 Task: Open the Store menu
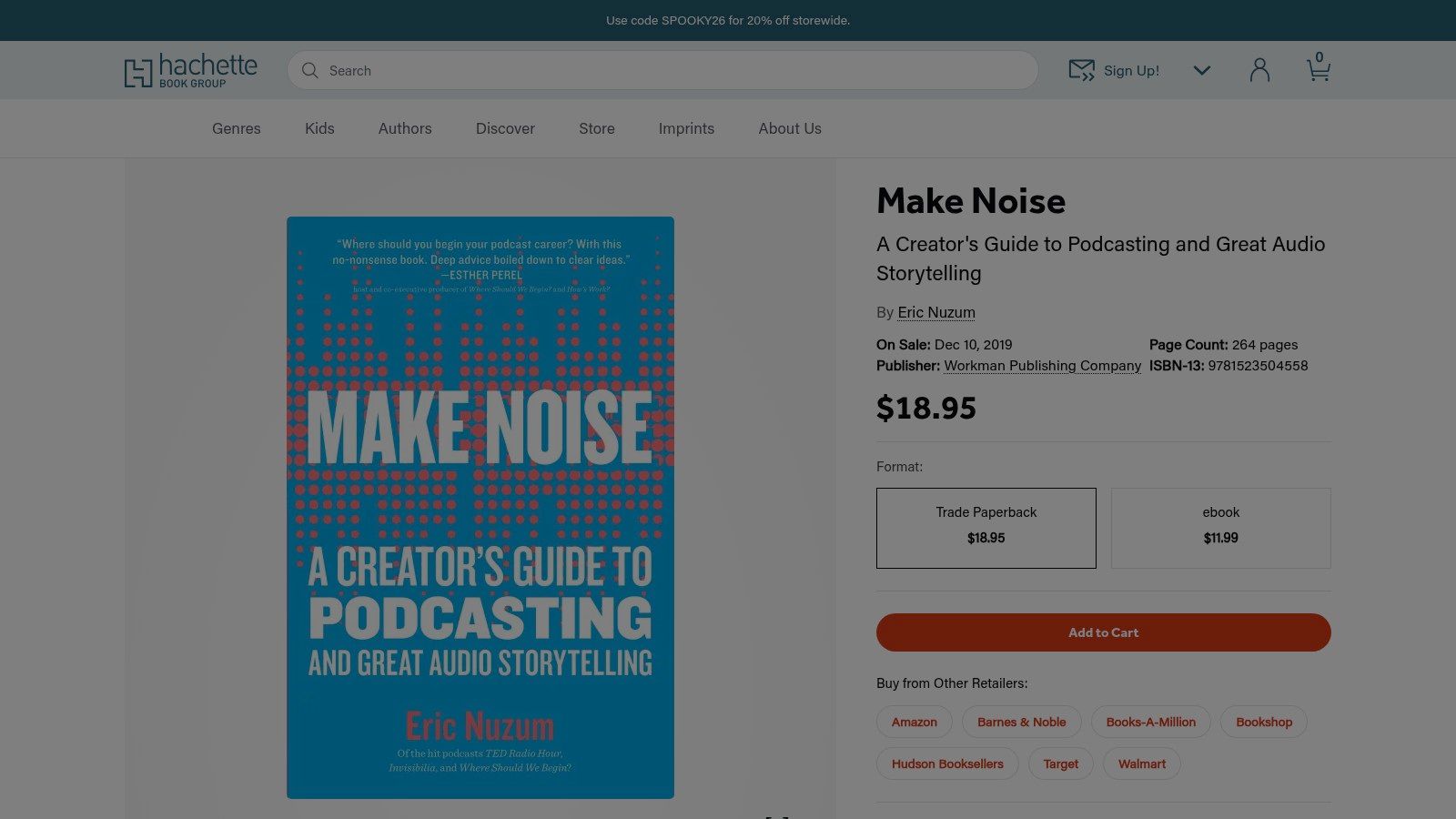(597, 128)
